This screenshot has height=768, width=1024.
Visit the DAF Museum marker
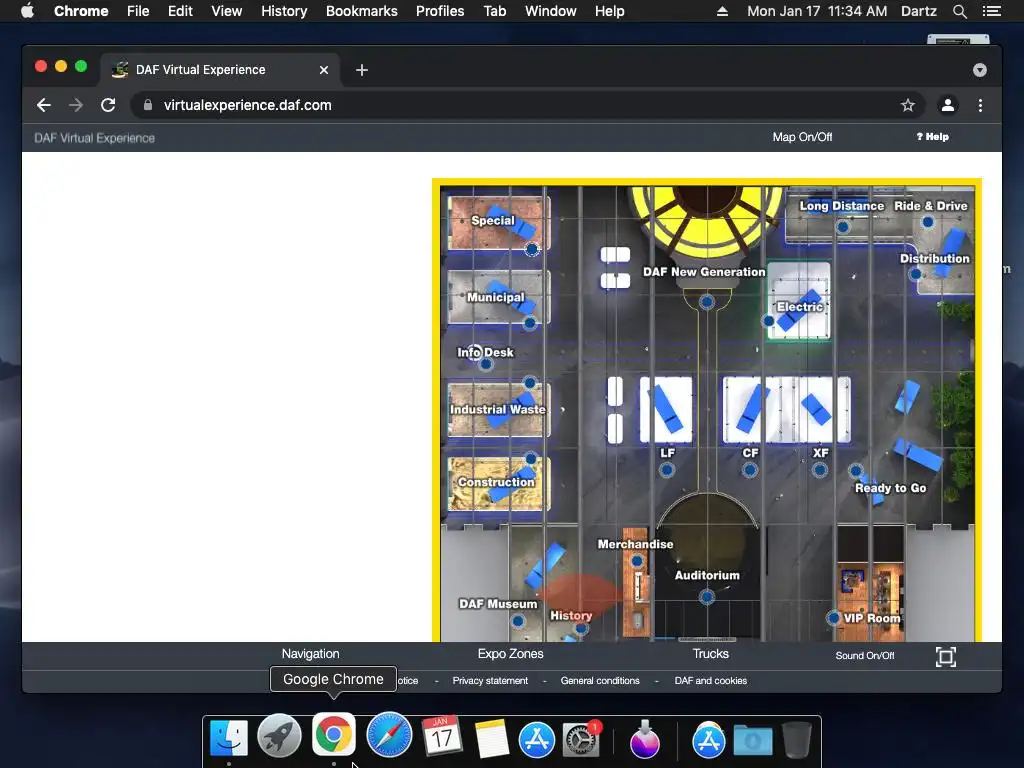[x=518, y=621]
